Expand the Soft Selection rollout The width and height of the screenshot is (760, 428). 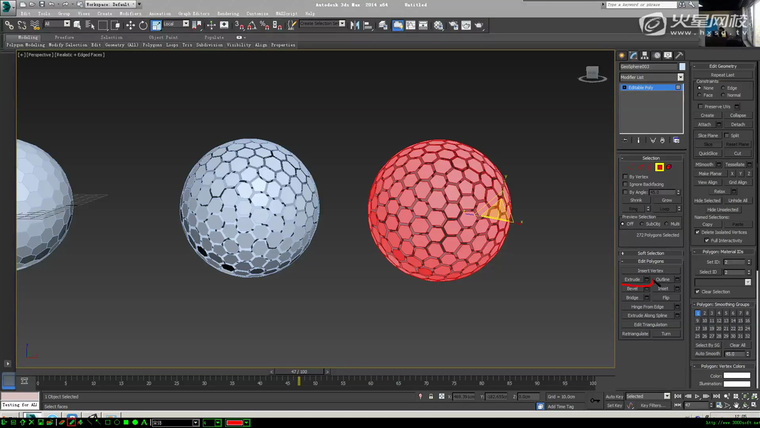(x=650, y=253)
